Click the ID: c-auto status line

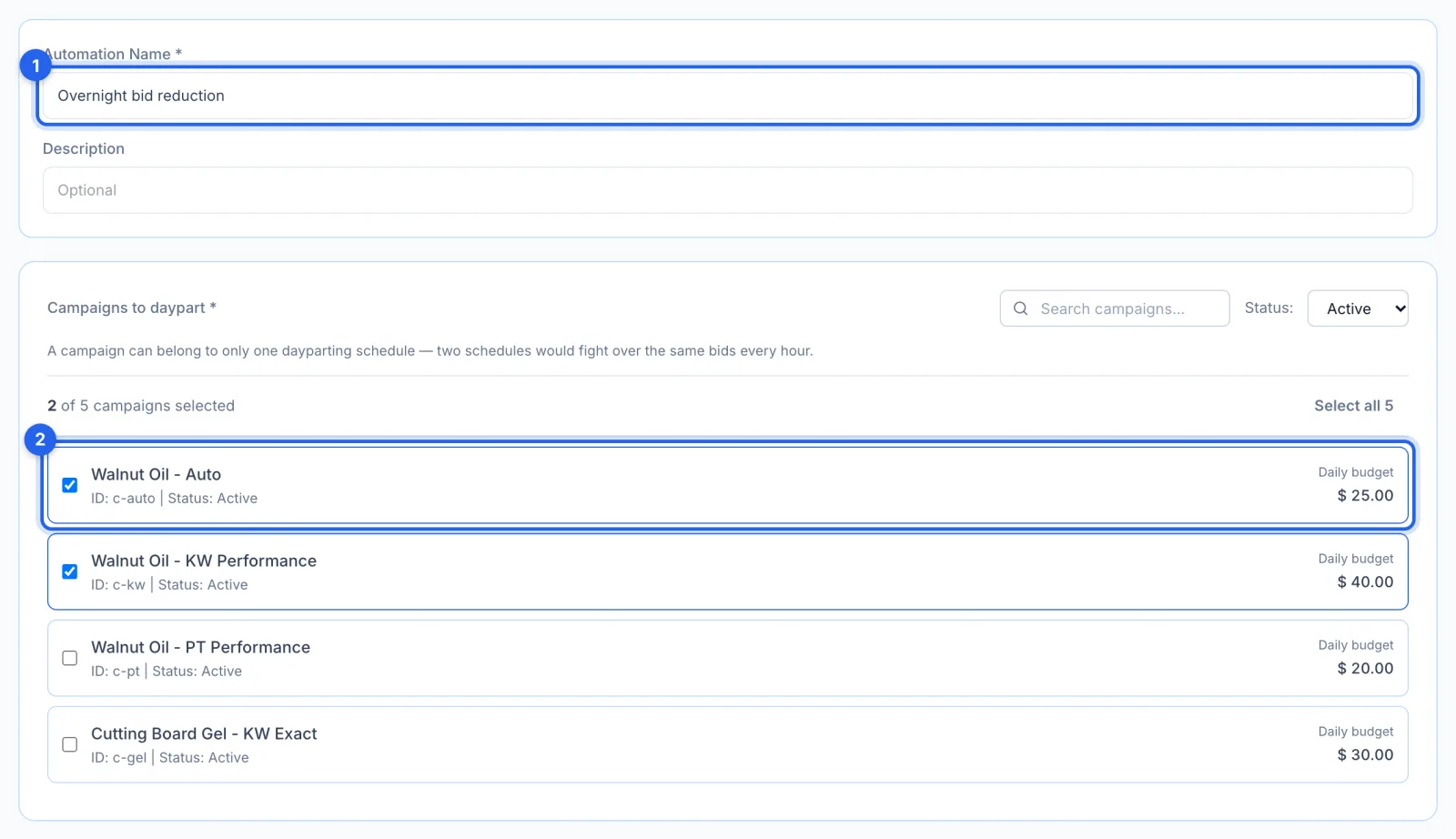tap(174, 499)
